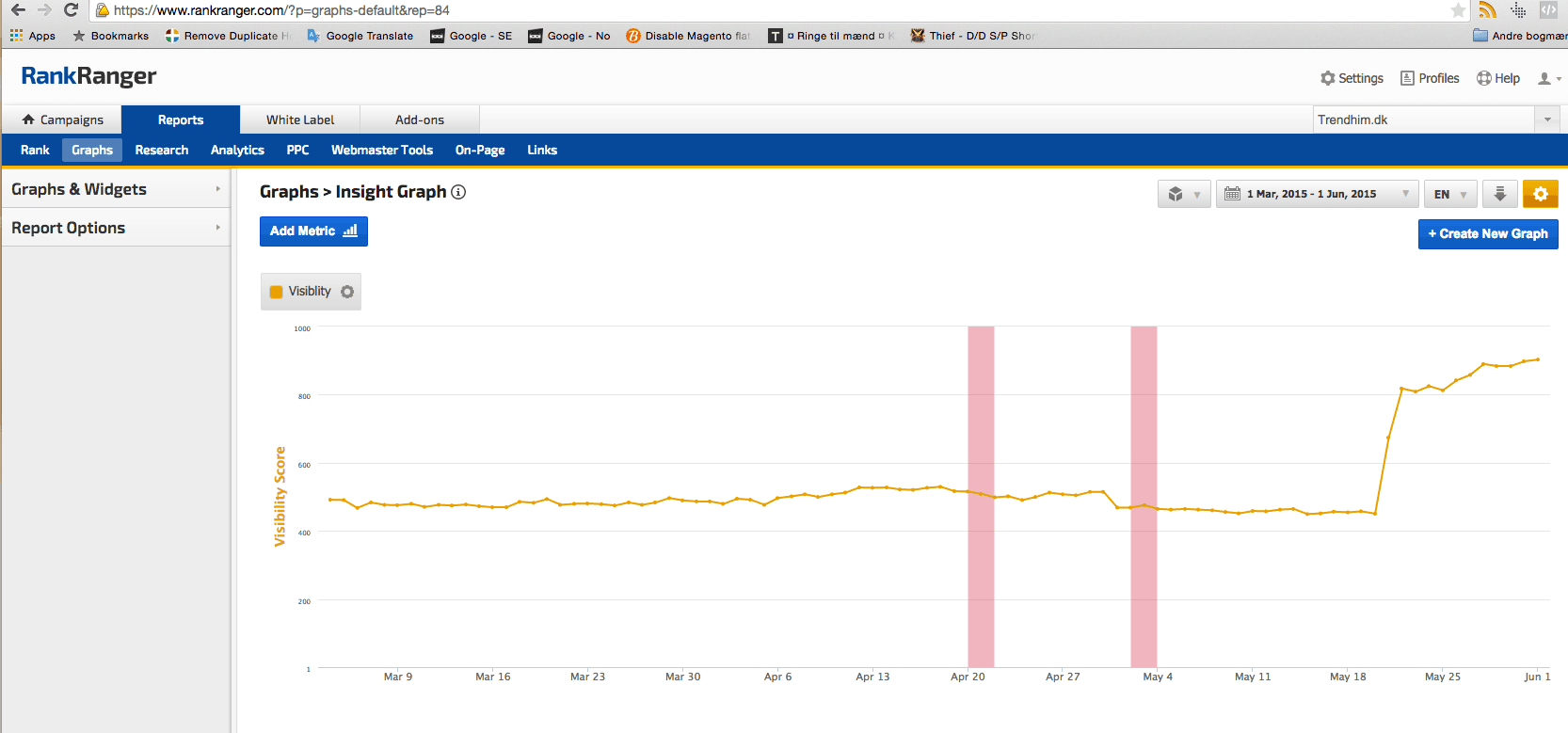Open the RSS feed browser extension

coord(1487,10)
